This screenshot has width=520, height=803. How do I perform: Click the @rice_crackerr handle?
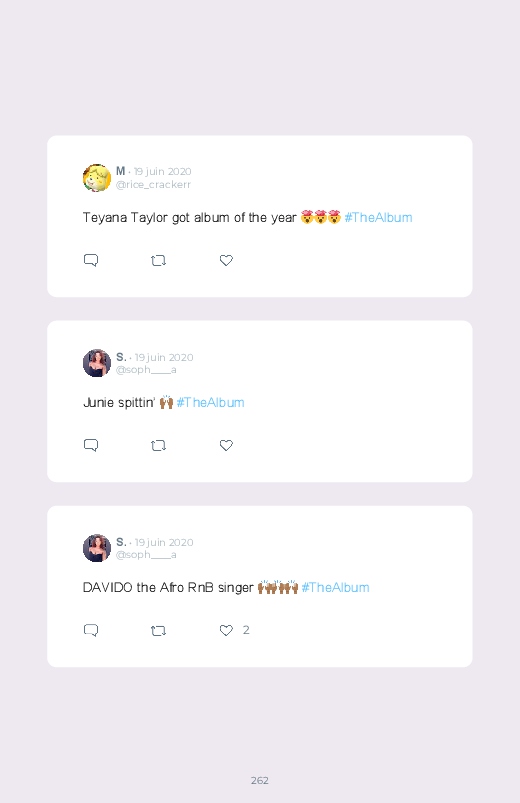point(153,185)
